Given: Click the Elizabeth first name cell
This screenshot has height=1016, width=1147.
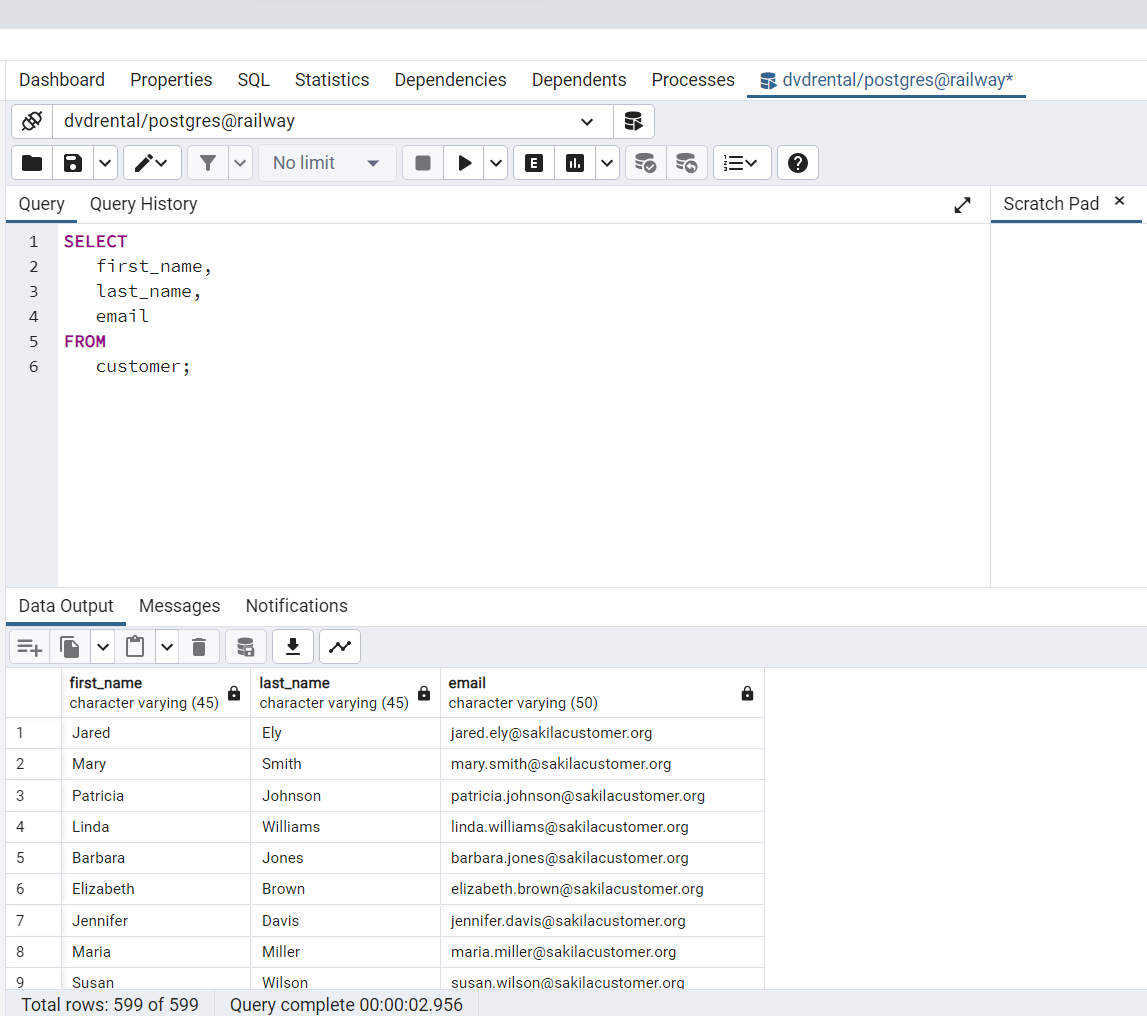Looking at the screenshot, I should click(x=156, y=889).
